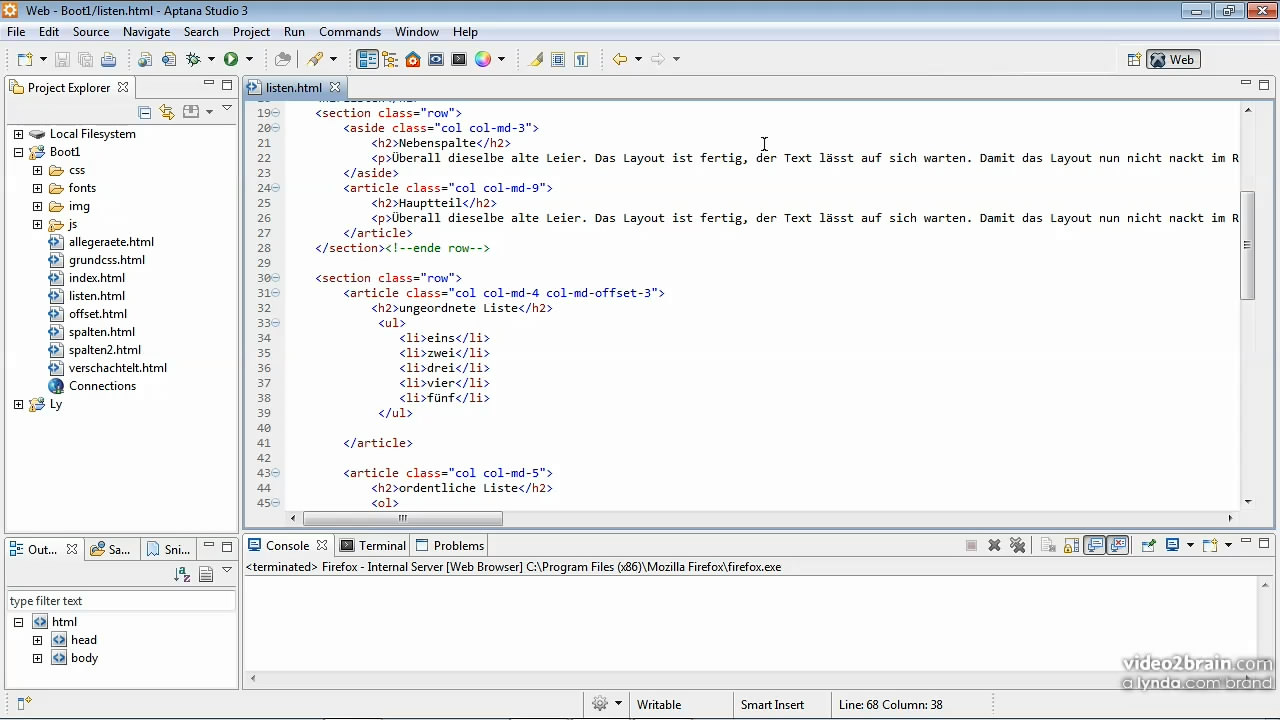Click the sort icon in Outline panel

(x=182, y=574)
